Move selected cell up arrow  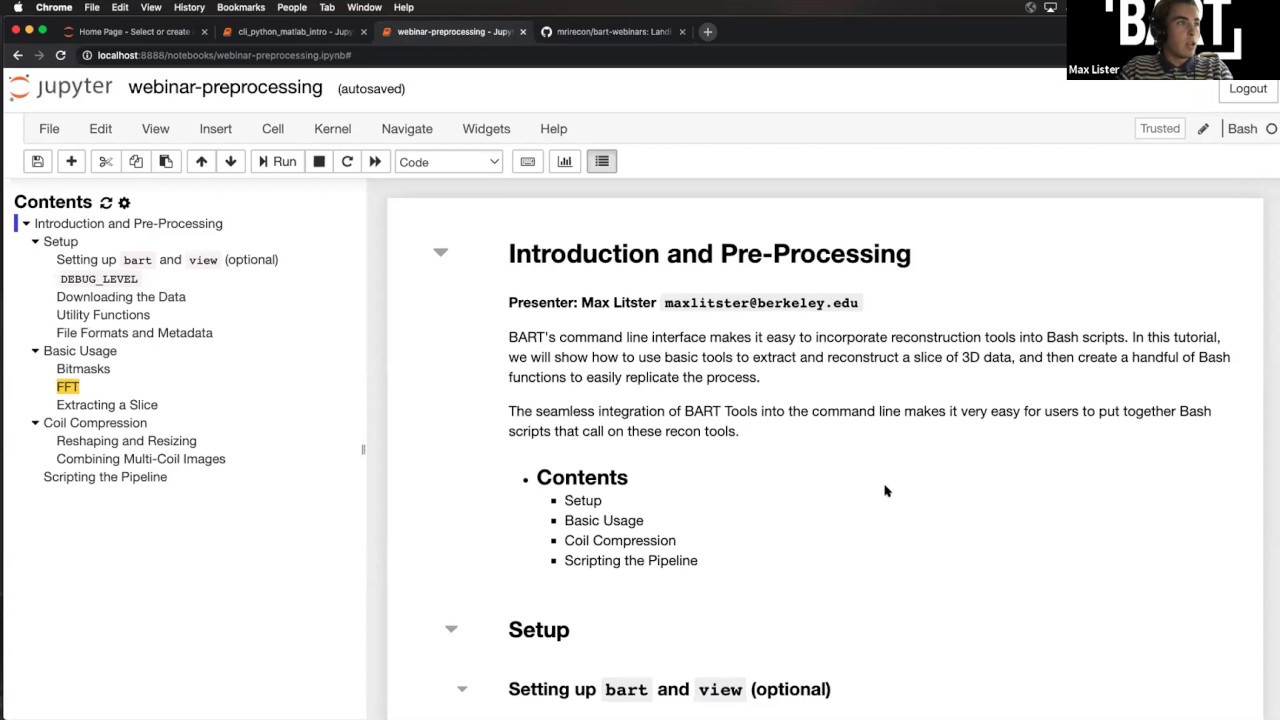(x=201, y=162)
